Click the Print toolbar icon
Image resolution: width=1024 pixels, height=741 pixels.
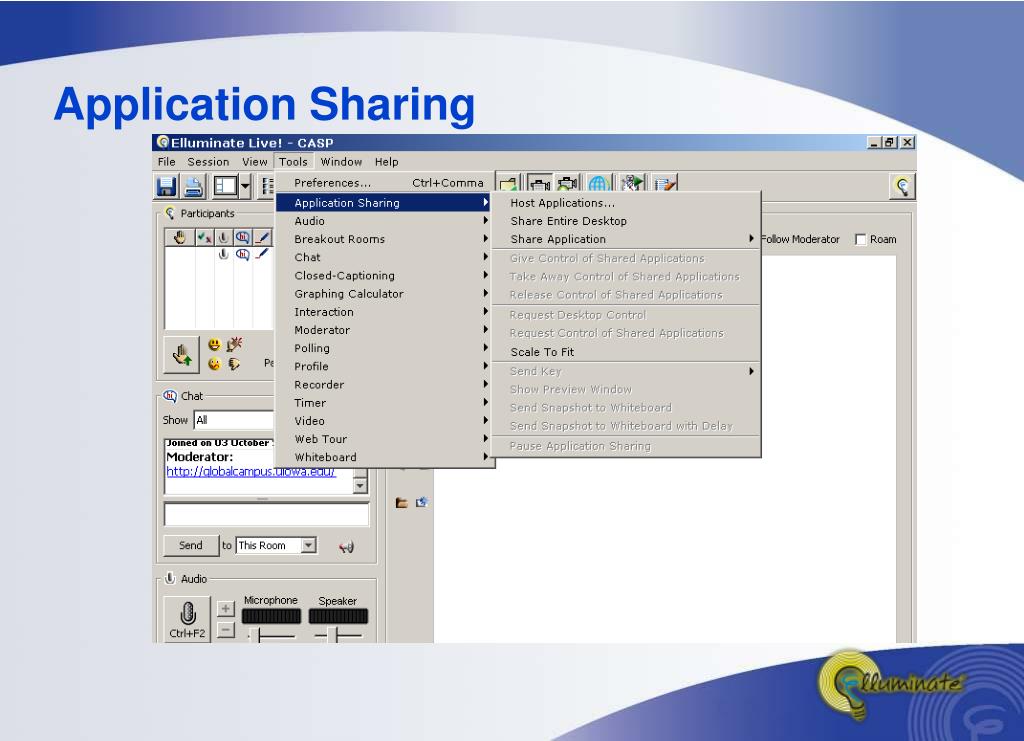pyautogui.click(x=193, y=187)
